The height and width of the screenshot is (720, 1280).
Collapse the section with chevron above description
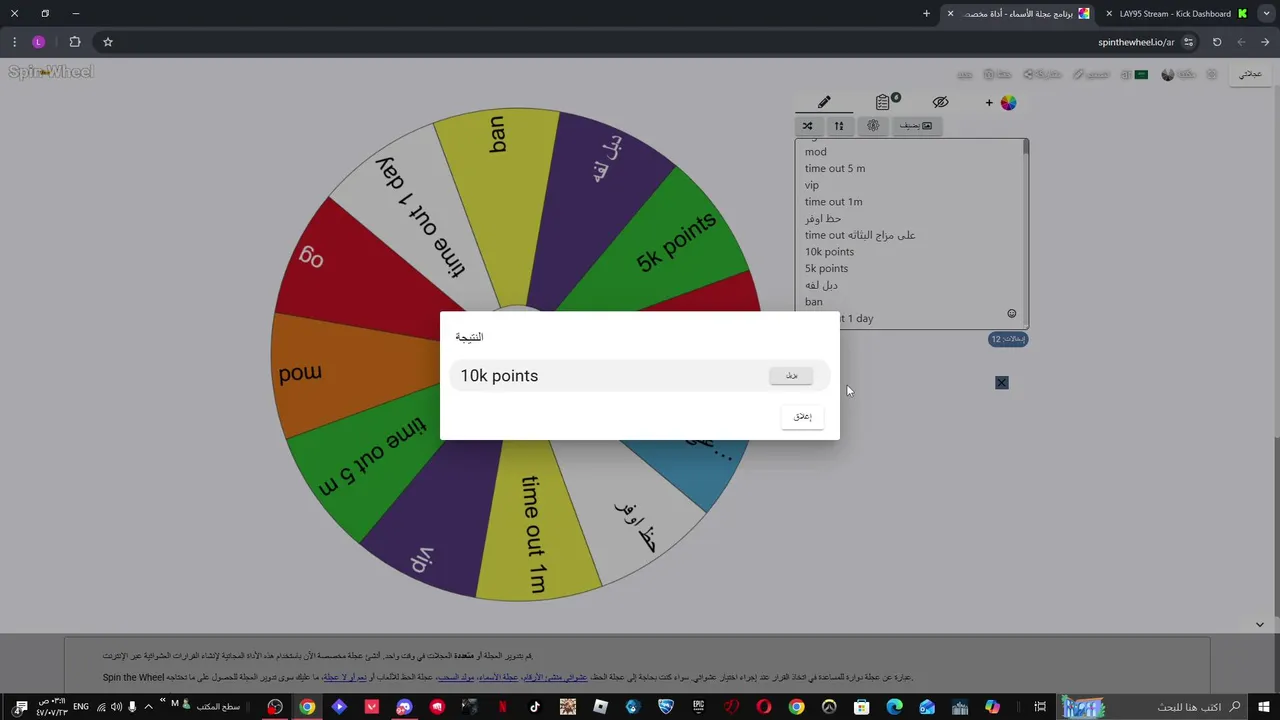1259,625
